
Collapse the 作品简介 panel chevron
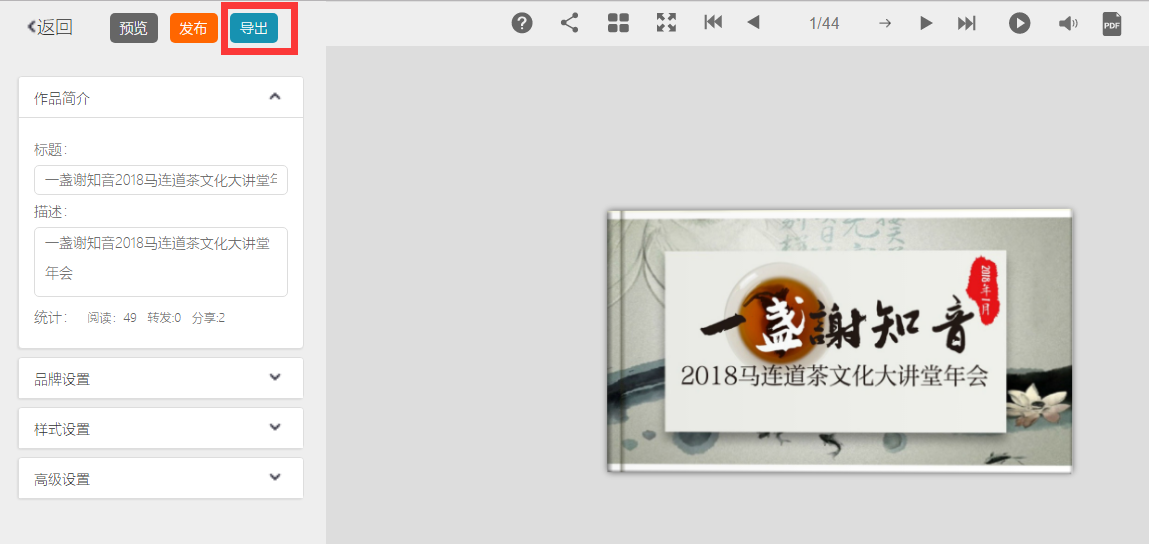point(275,96)
